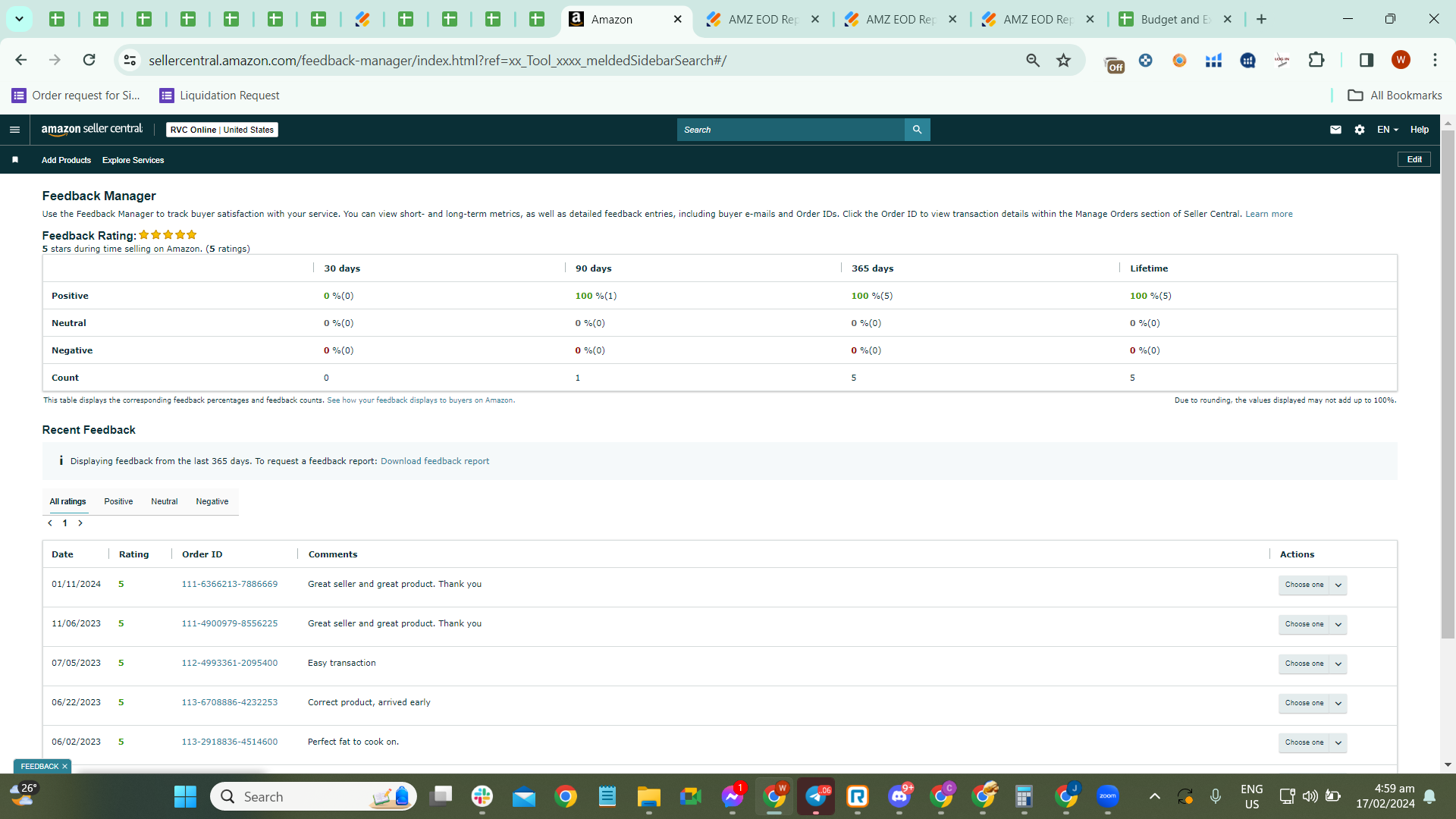Click the Learn more link
Screen dimensions: 1456x819
pyautogui.click(x=1269, y=214)
